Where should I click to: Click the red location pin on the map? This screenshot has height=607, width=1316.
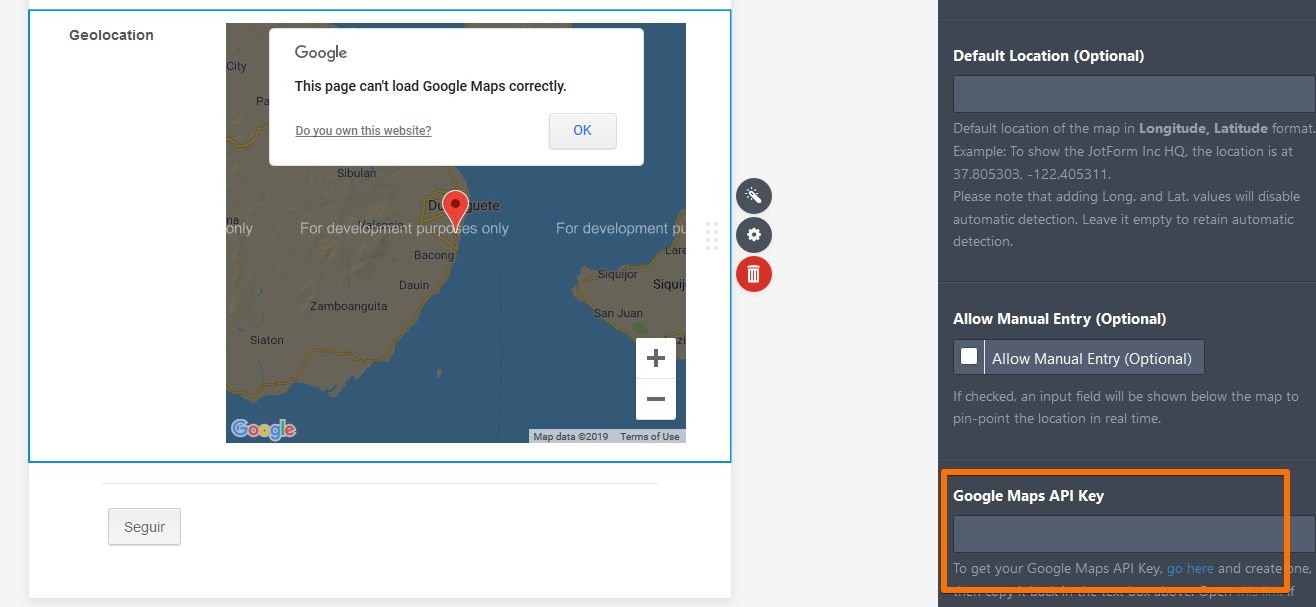click(455, 207)
